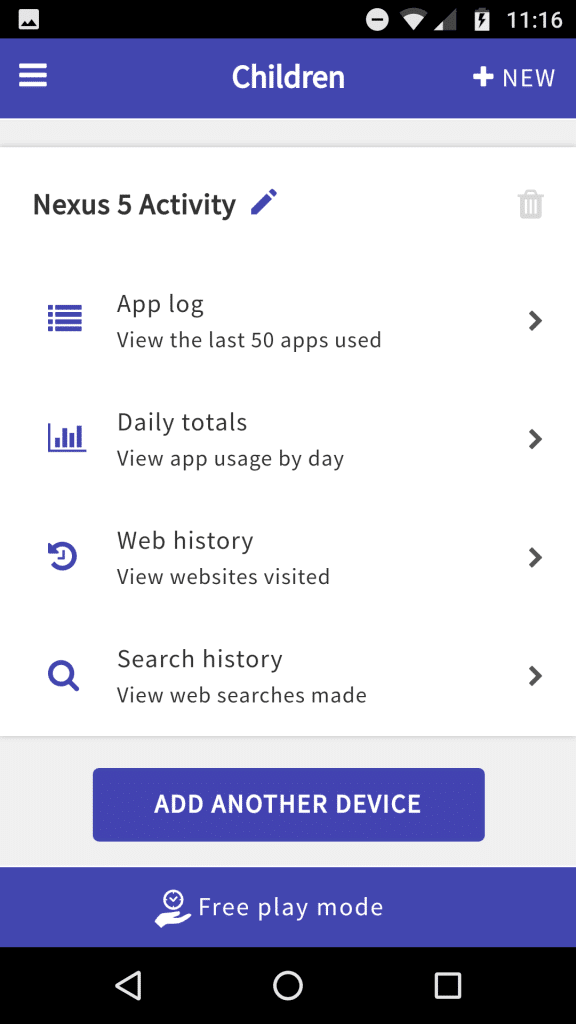Expand the Search history chevron
Screen dimensions: 576x1024
535,675
